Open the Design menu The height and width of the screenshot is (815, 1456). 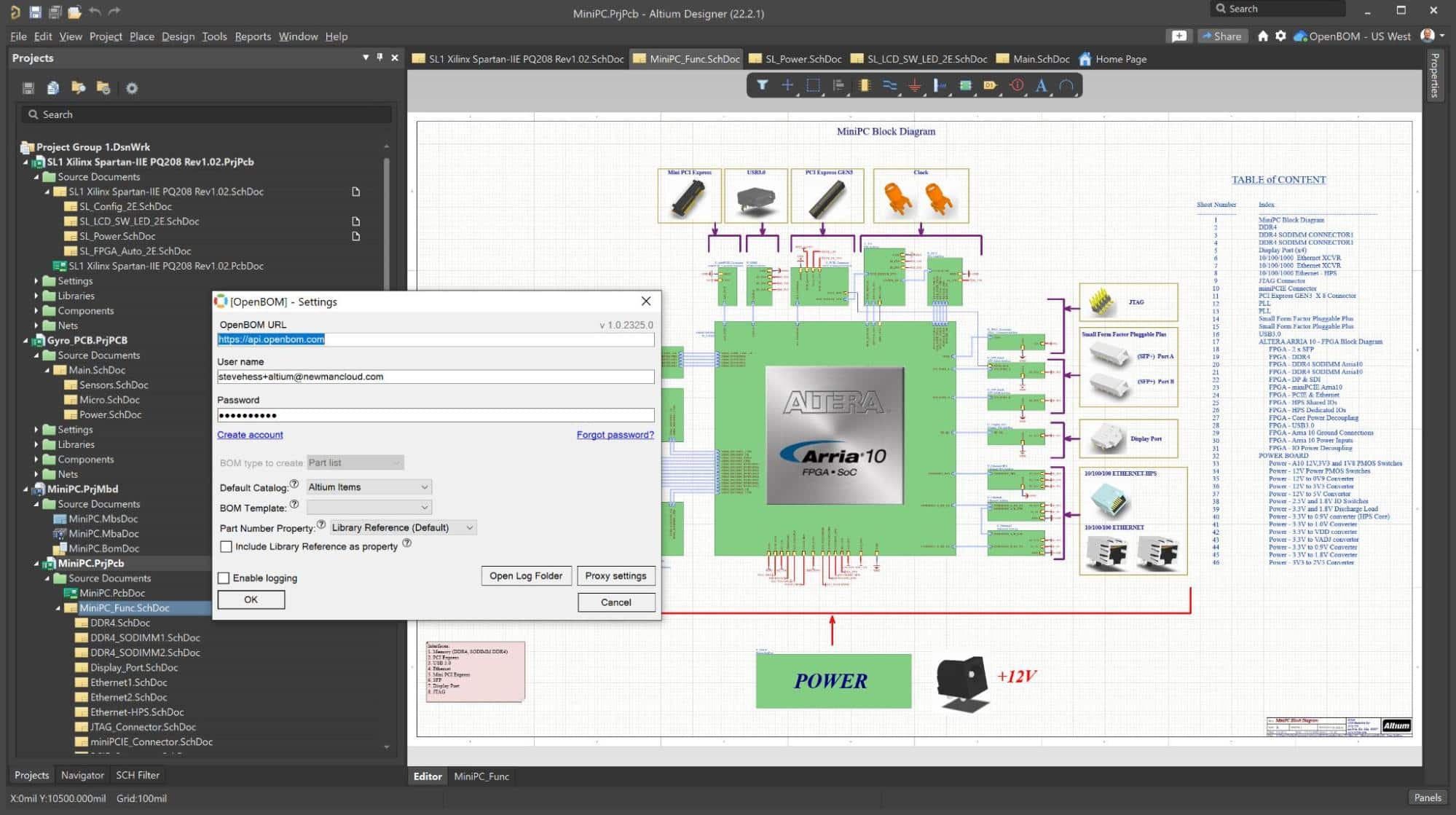pos(178,36)
